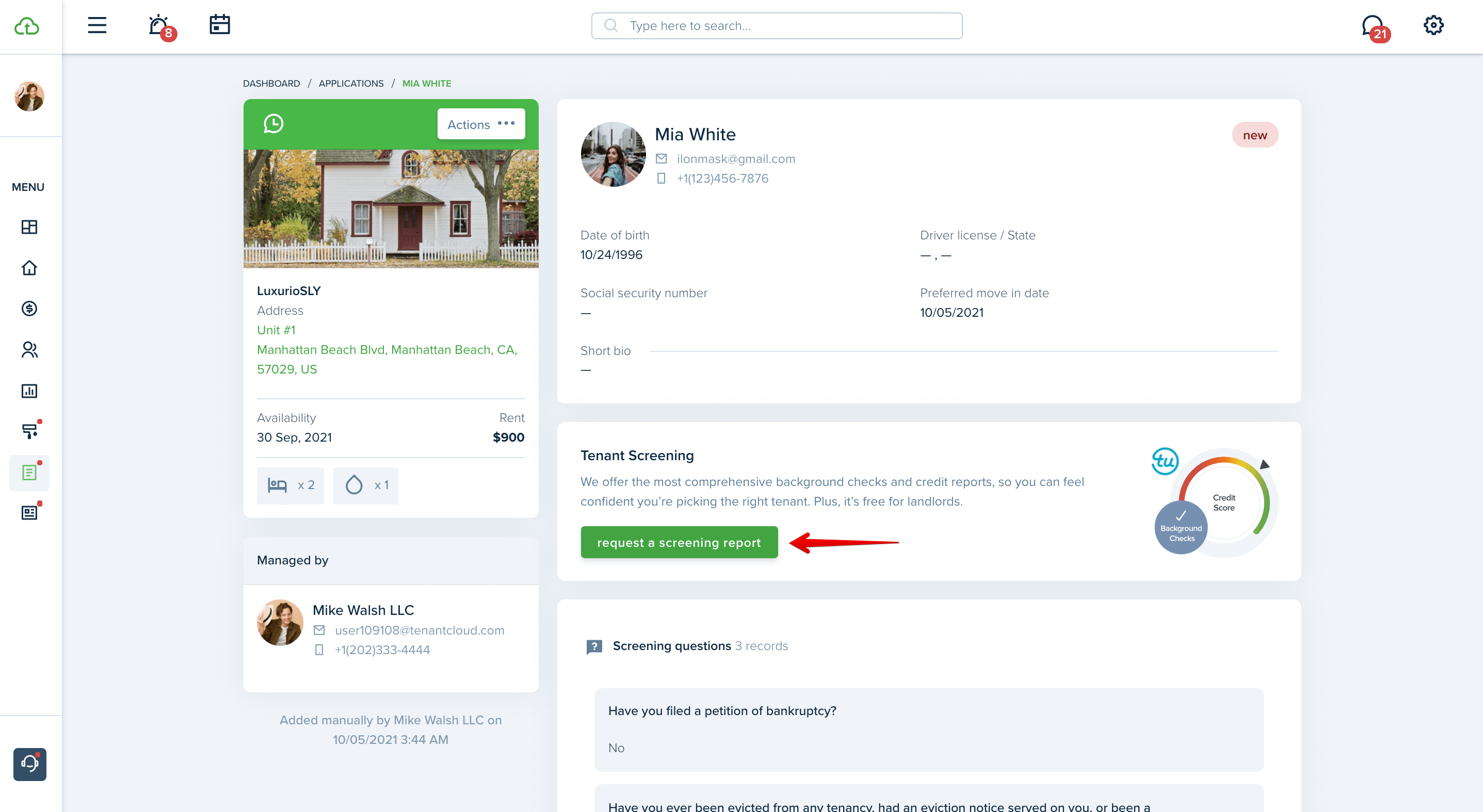This screenshot has width=1483, height=812.
Task: Click Screening questions heading
Action: (672, 646)
